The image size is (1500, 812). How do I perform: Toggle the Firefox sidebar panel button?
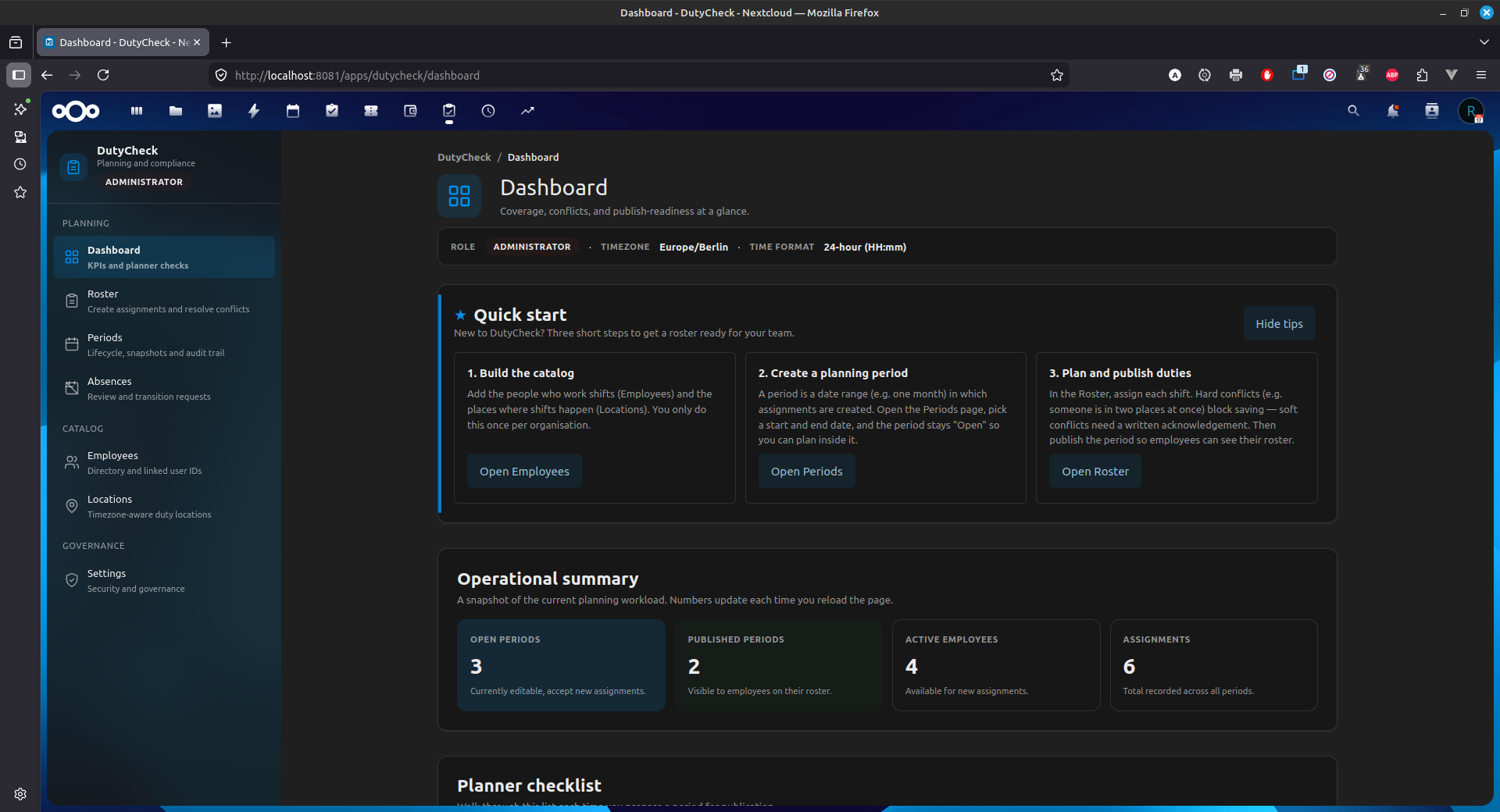[x=19, y=75]
